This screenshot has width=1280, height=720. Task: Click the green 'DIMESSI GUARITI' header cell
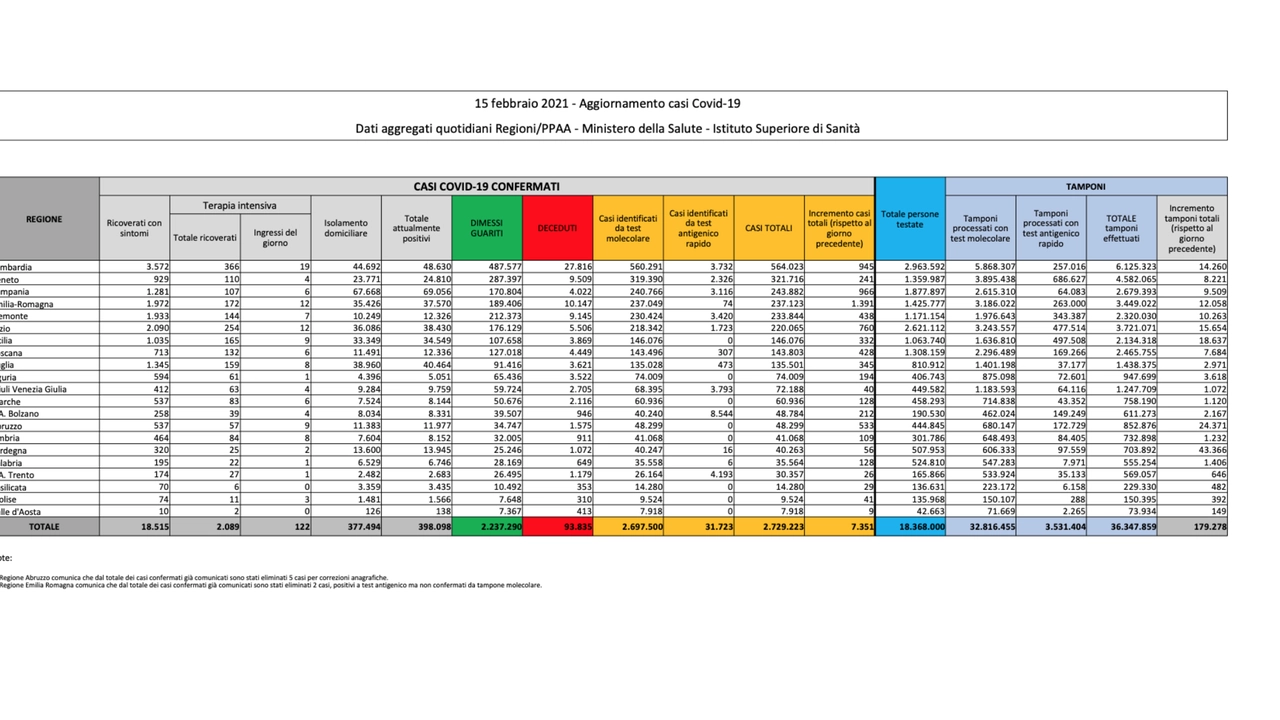(487, 228)
